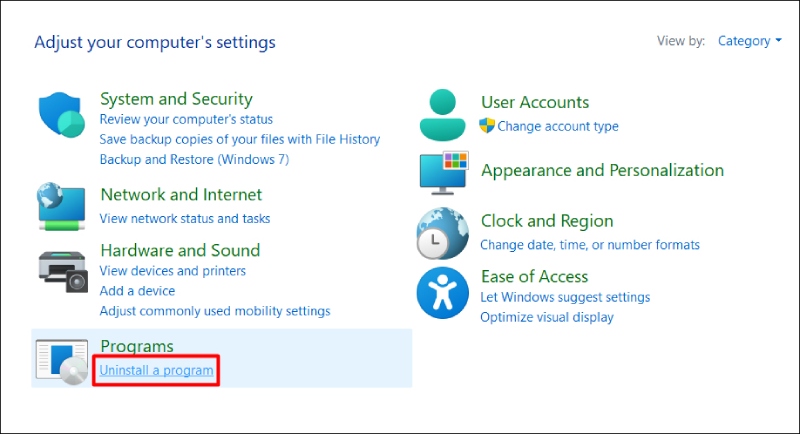Select Backup and Restore (Windows 7)
This screenshot has width=800, height=434.
(194, 159)
